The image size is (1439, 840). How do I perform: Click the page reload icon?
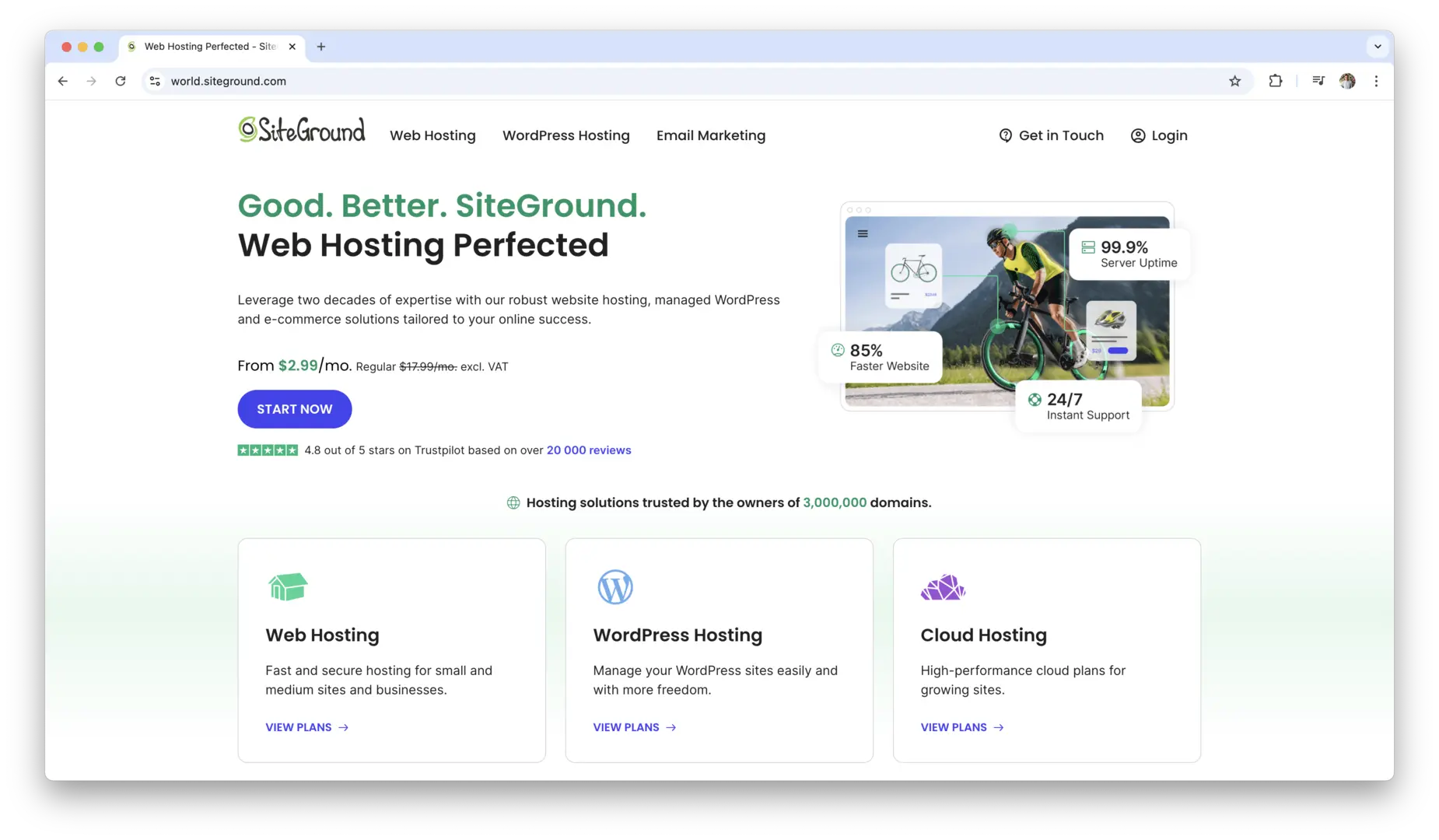click(121, 80)
